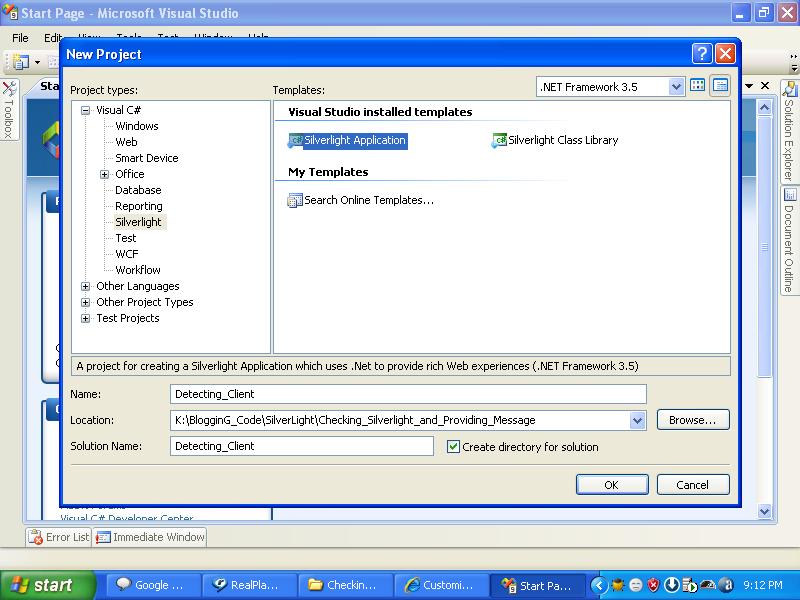The width and height of the screenshot is (800, 600).
Task: Collapse the Visual C# tree node
Action: [x=86, y=110]
